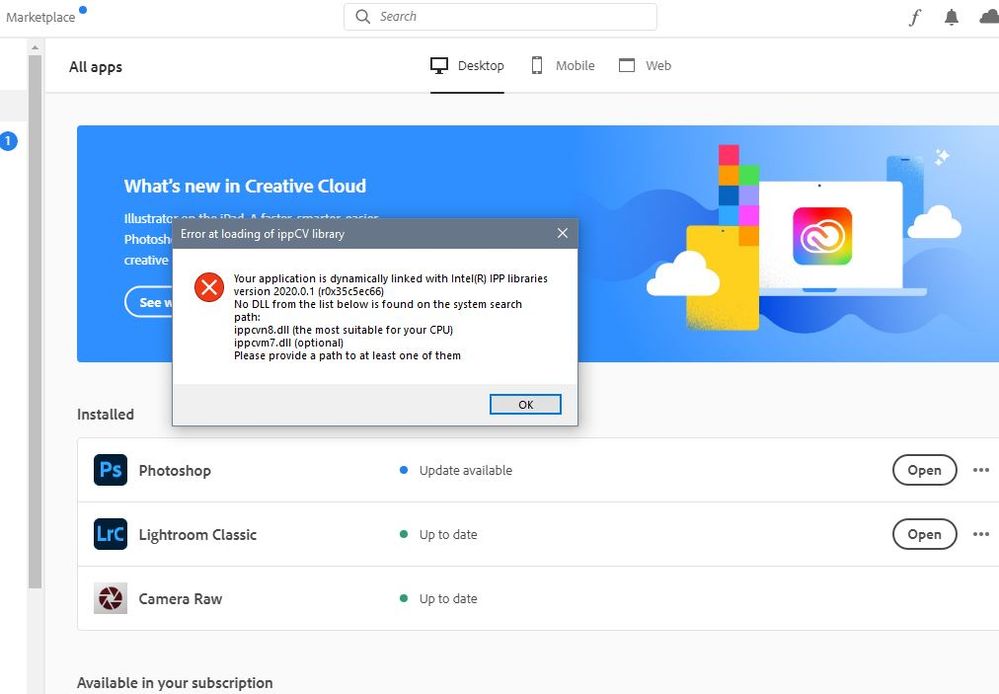Click the Creative Cloud logo in banner
The width and height of the screenshot is (999, 694).
822,236
